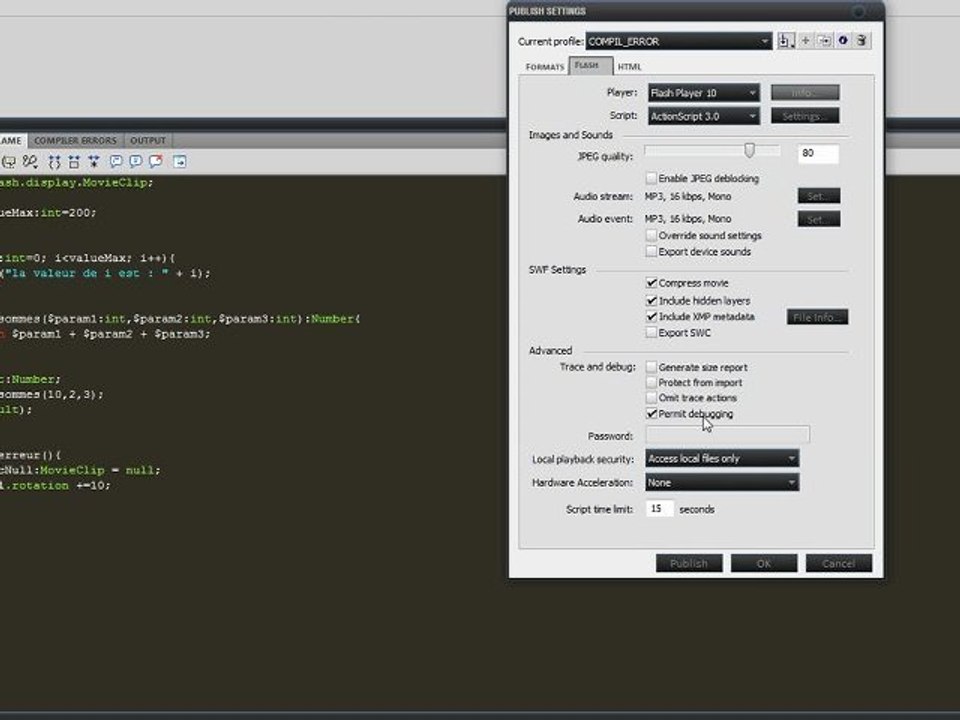Apply block comment icon in Actions toolbar
This screenshot has height=720, width=960.
[x=116, y=162]
